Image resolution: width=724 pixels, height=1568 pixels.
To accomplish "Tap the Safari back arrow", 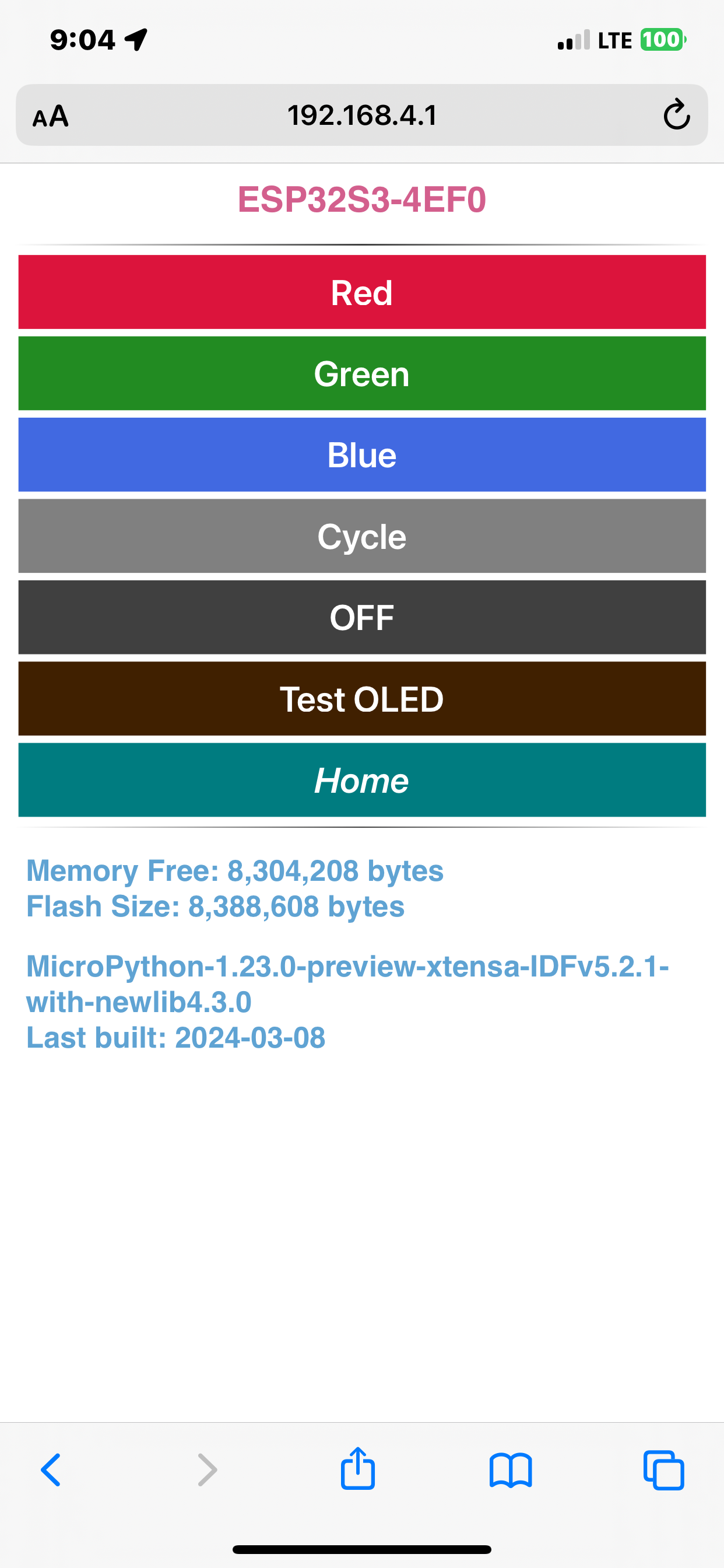I will coord(51,1470).
